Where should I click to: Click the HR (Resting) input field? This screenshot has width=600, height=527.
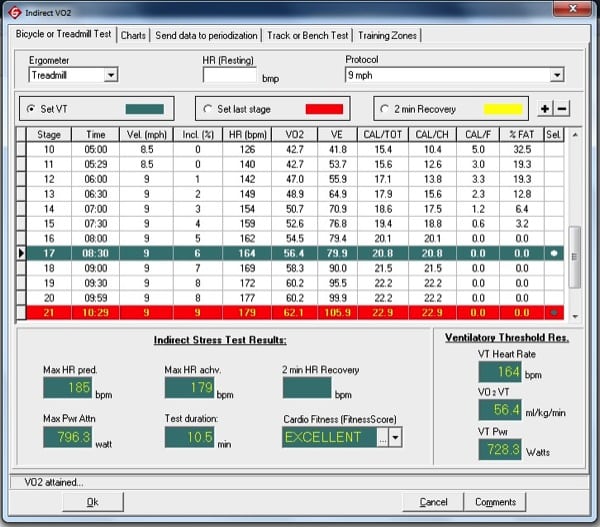pyautogui.click(x=230, y=75)
